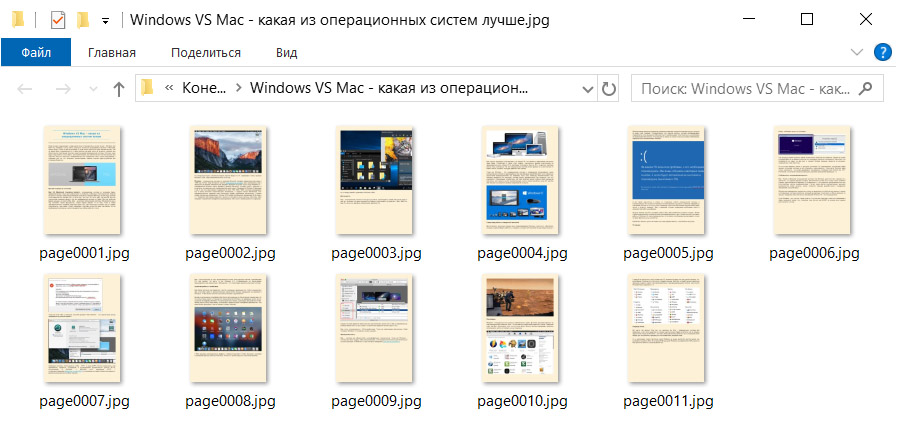Click the file name page0001.jpg
The width and height of the screenshot is (897, 441).
[x=84, y=254]
